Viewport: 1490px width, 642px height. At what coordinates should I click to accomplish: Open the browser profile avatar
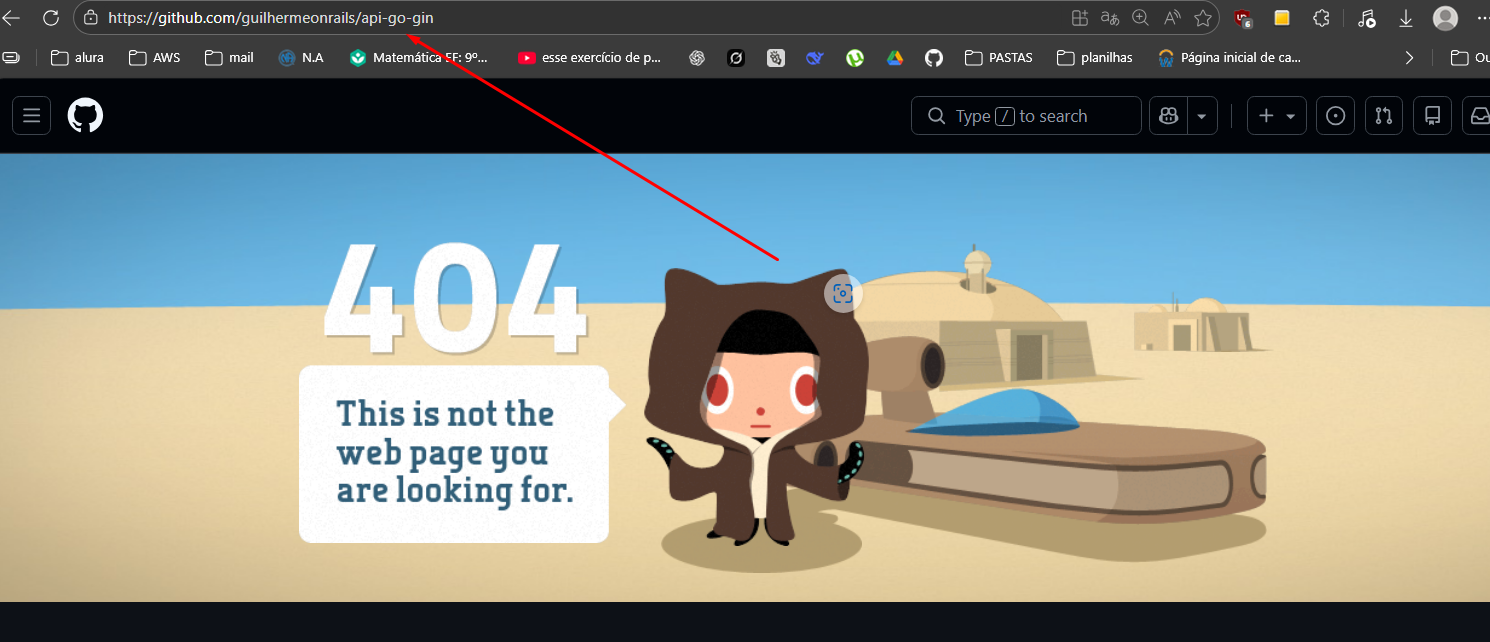(1445, 18)
